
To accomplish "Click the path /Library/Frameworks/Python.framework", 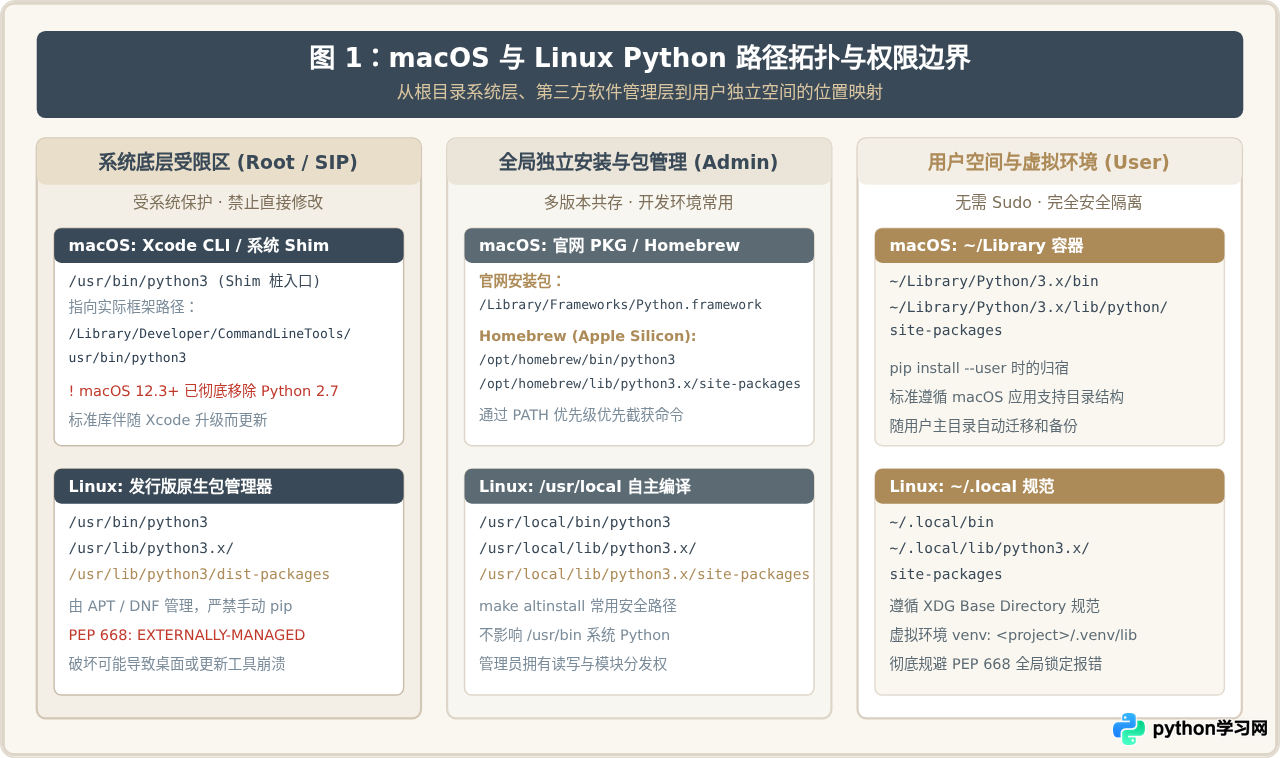I will tap(620, 304).
